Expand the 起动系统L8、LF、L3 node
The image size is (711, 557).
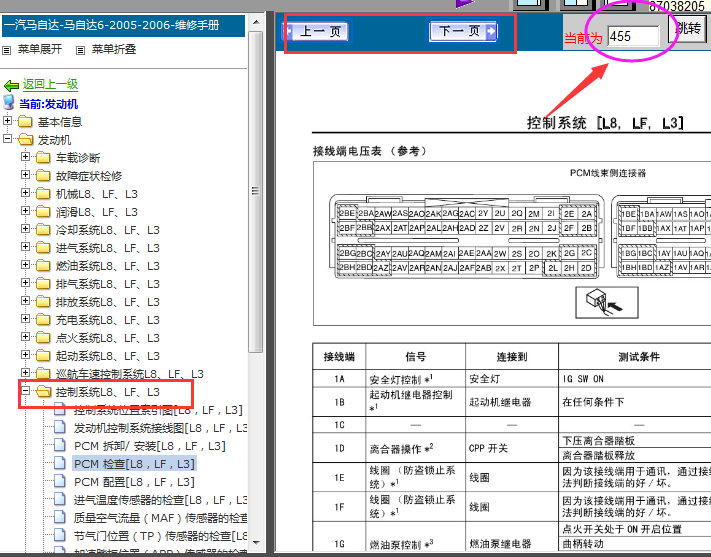25,355
